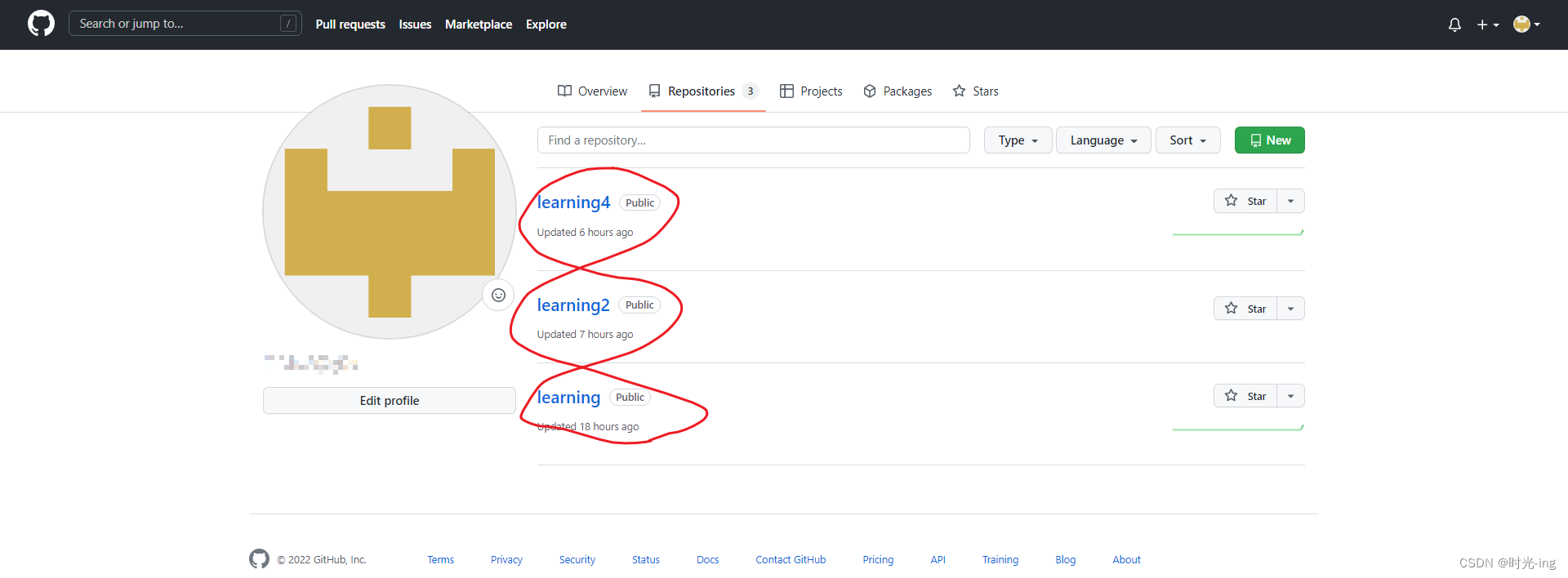Click the learning activity sparkline graph
The height and width of the screenshot is (578, 1568).
1238,427
